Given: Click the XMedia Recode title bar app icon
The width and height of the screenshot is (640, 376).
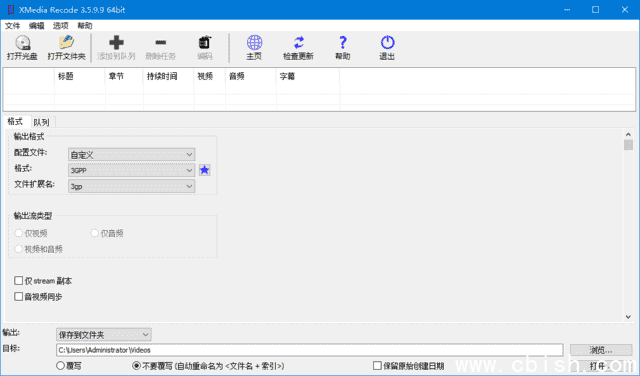Looking at the screenshot, I should click(x=11, y=10).
